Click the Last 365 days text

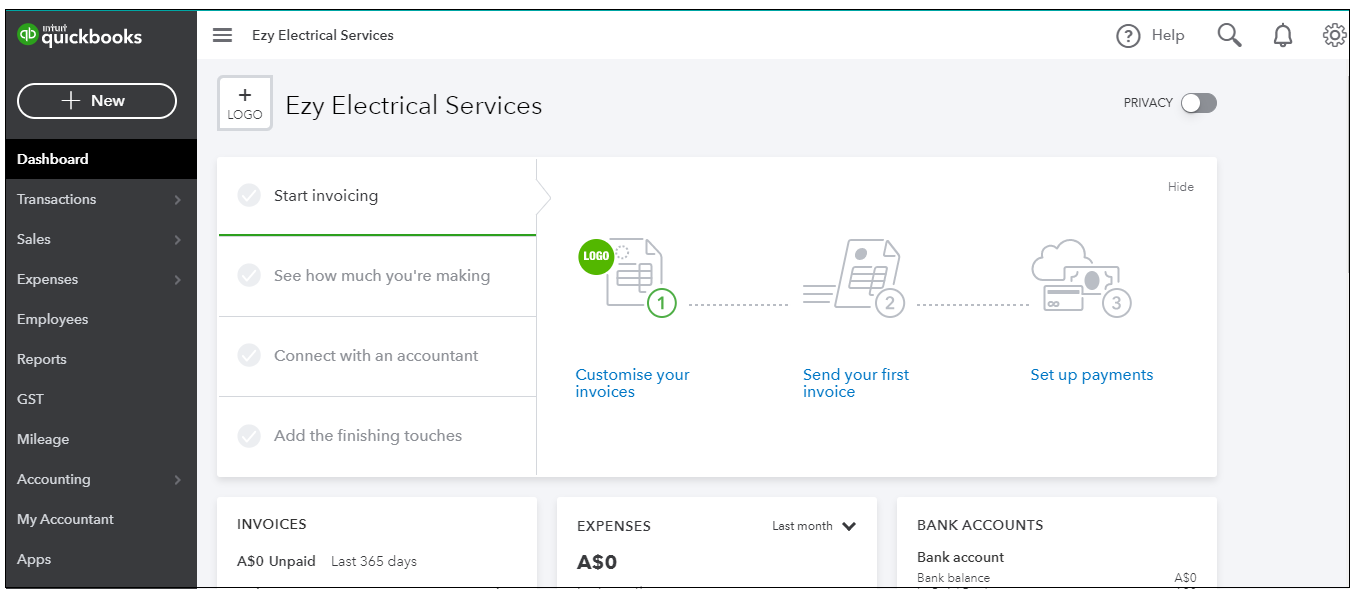pyautogui.click(x=374, y=561)
